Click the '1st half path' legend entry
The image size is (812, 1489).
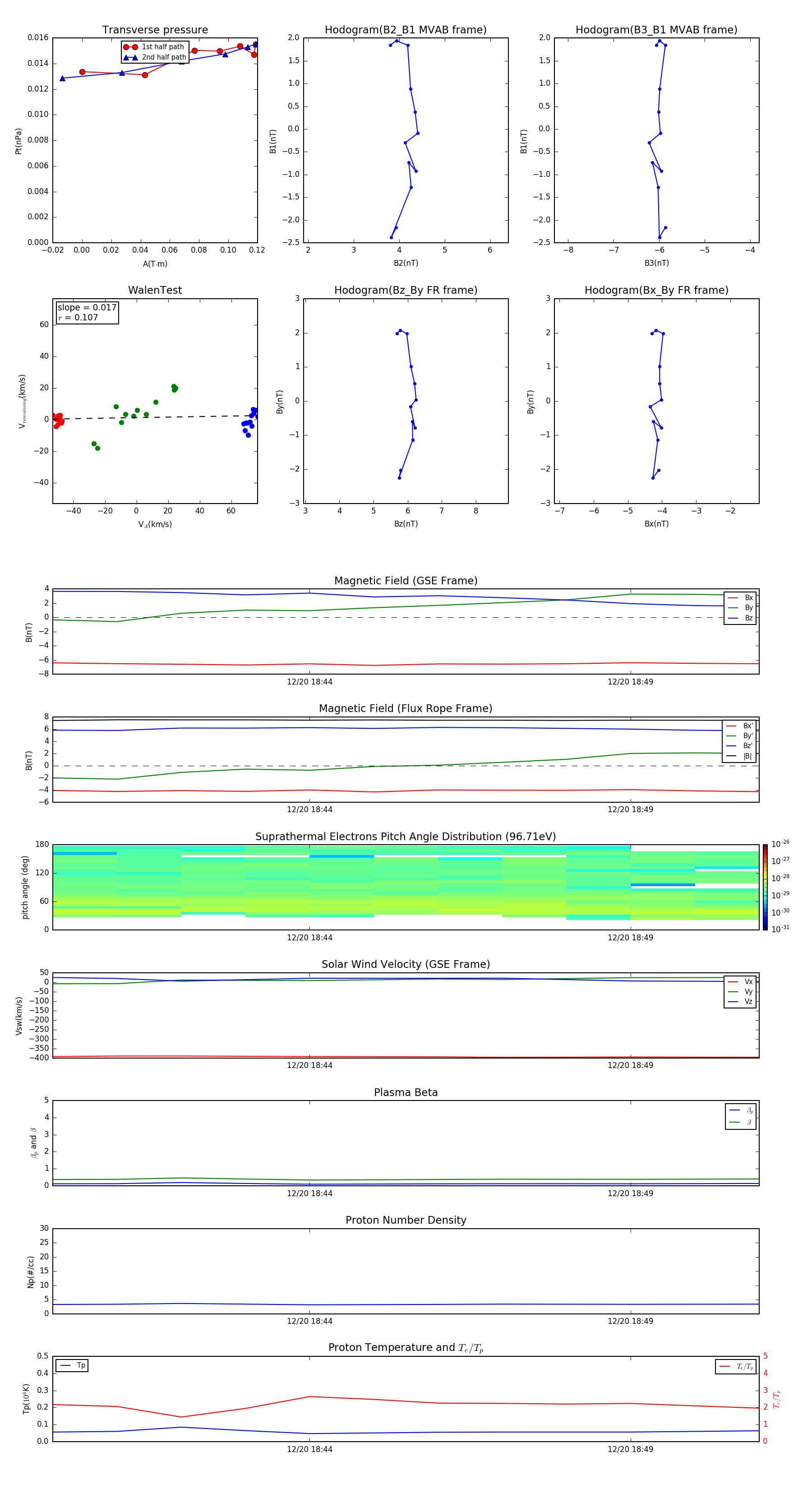154,47
